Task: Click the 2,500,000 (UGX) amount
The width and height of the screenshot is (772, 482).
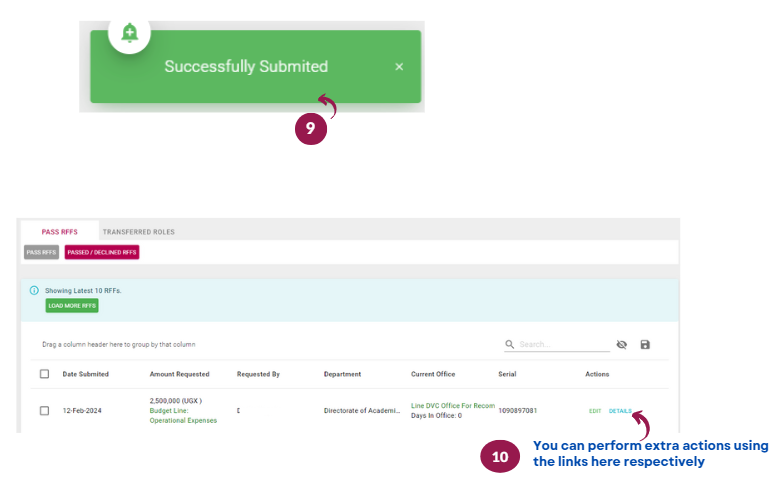Action: [176, 401]
